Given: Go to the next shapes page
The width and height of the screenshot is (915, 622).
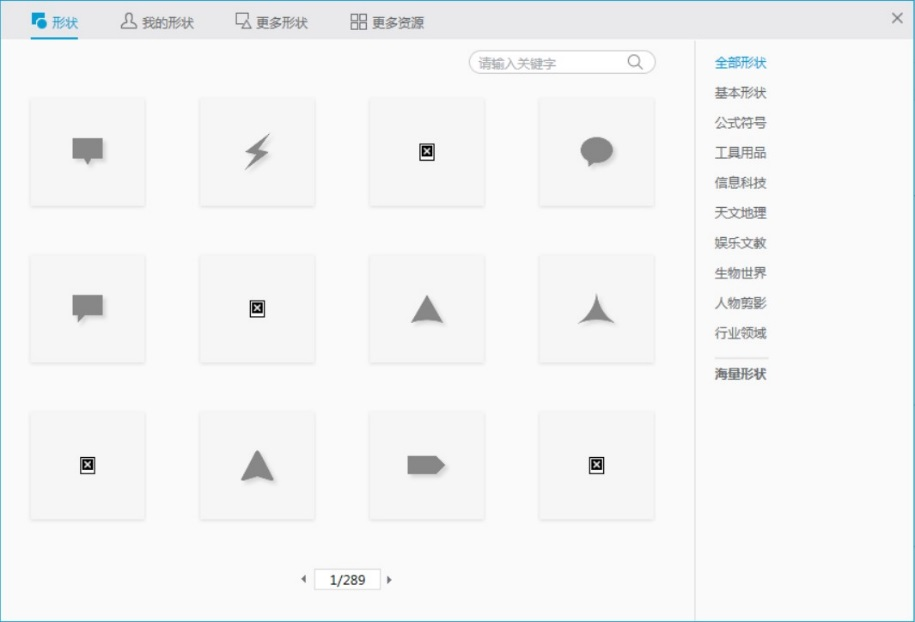Looking at the screenshot, I should [389, 580].
